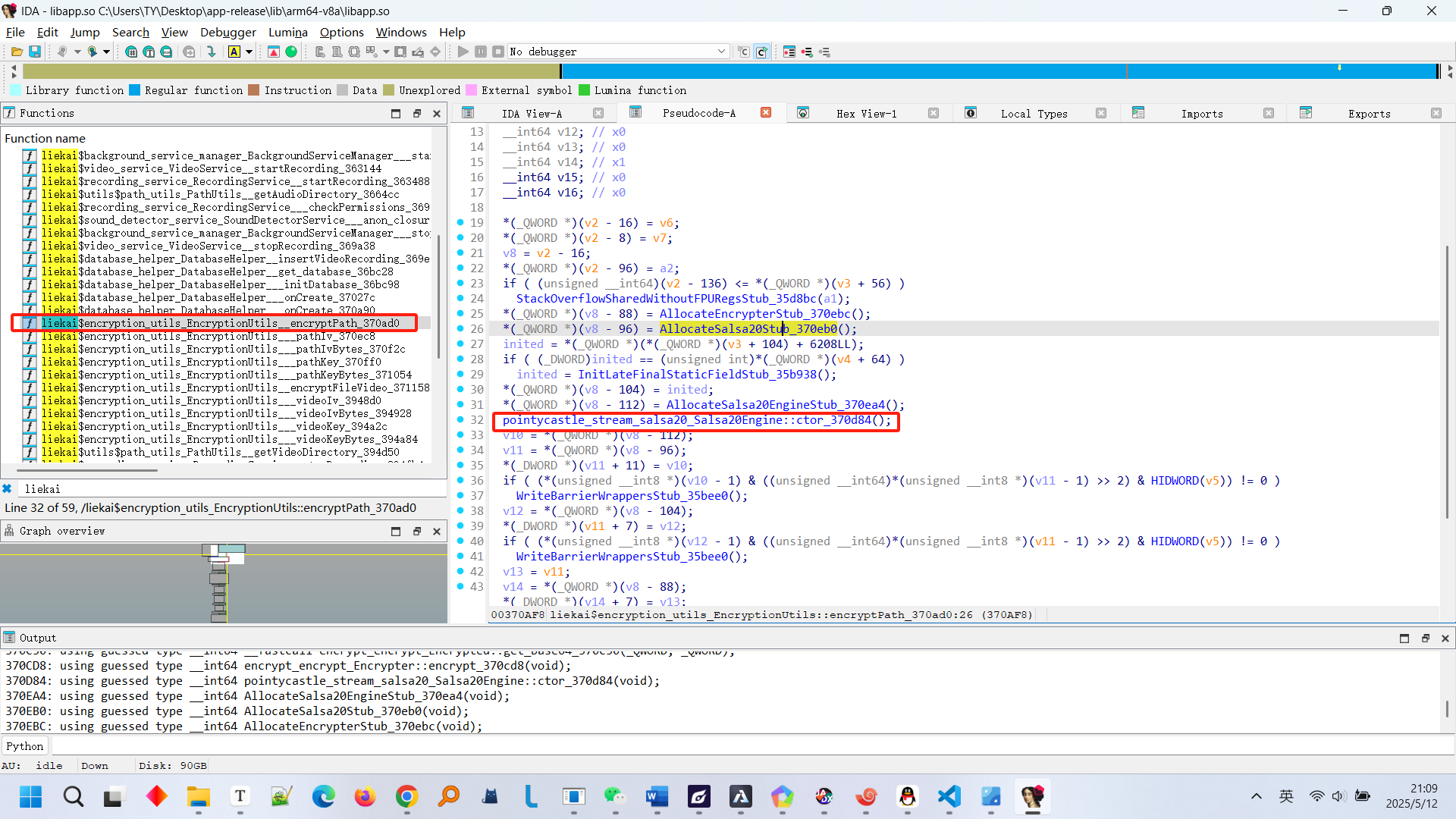The height and width of the screenshot is (819, 1456).
Task: Click AllocateEncrypterStub_370ebc on line 25
Action: (755, 314)
